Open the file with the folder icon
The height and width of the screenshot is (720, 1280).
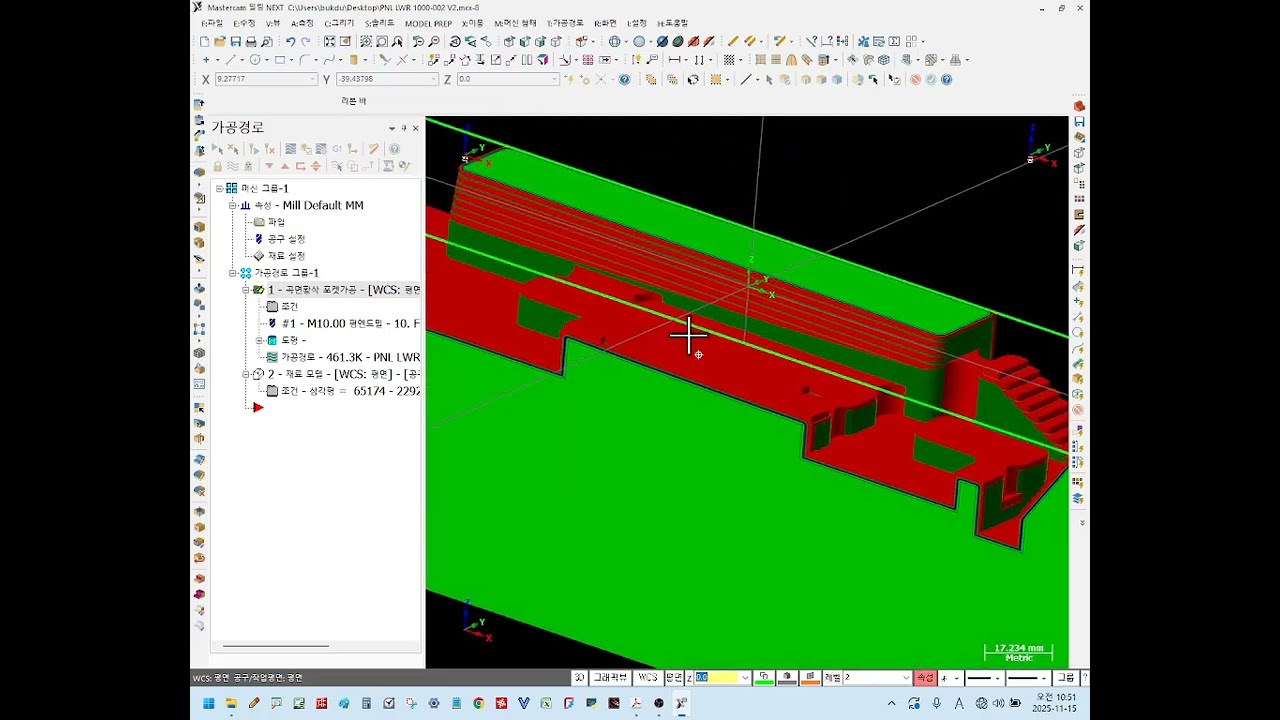coord(220,42)
